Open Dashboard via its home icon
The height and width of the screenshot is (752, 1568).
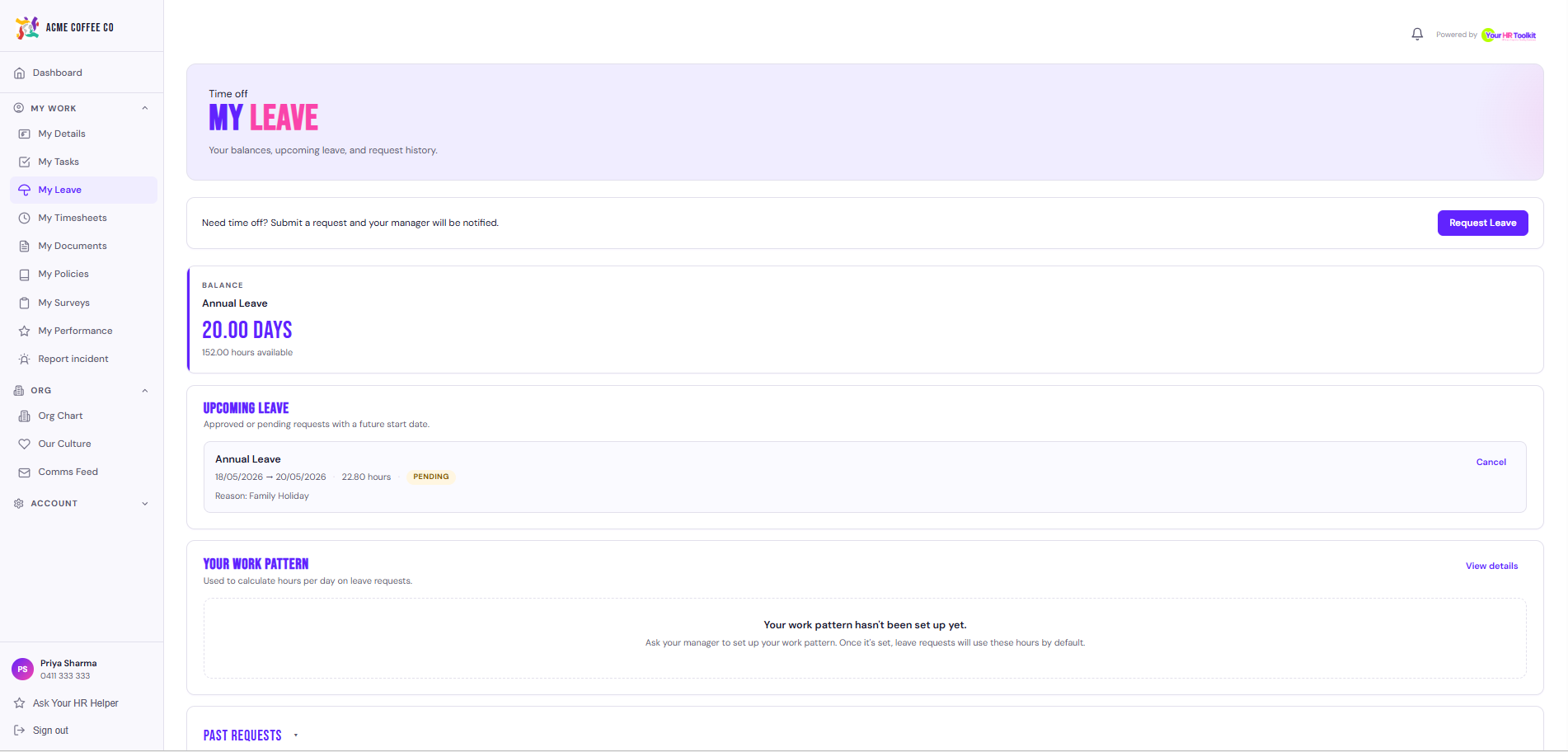point(20,73)
